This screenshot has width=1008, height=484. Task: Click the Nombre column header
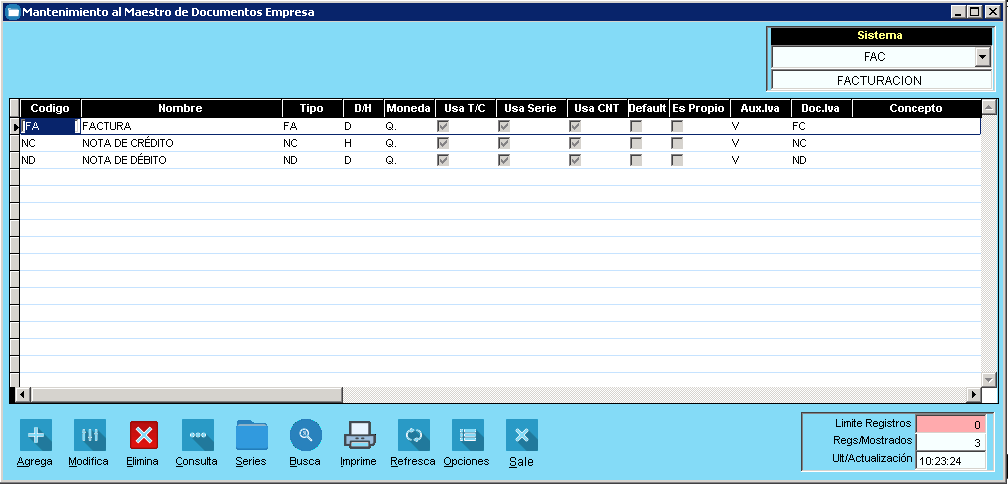(180, 108)
